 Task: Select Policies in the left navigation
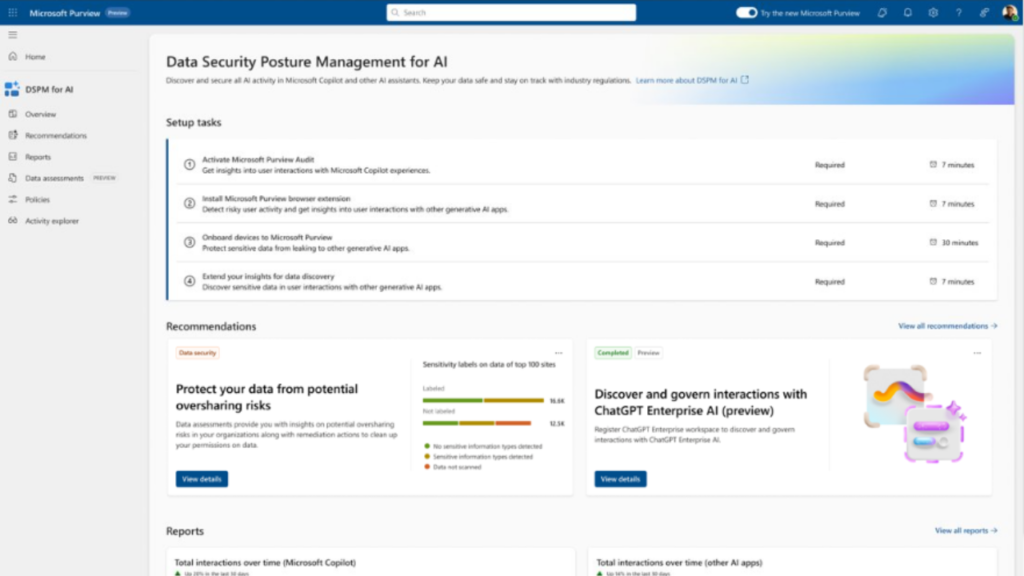click(37, 200)
